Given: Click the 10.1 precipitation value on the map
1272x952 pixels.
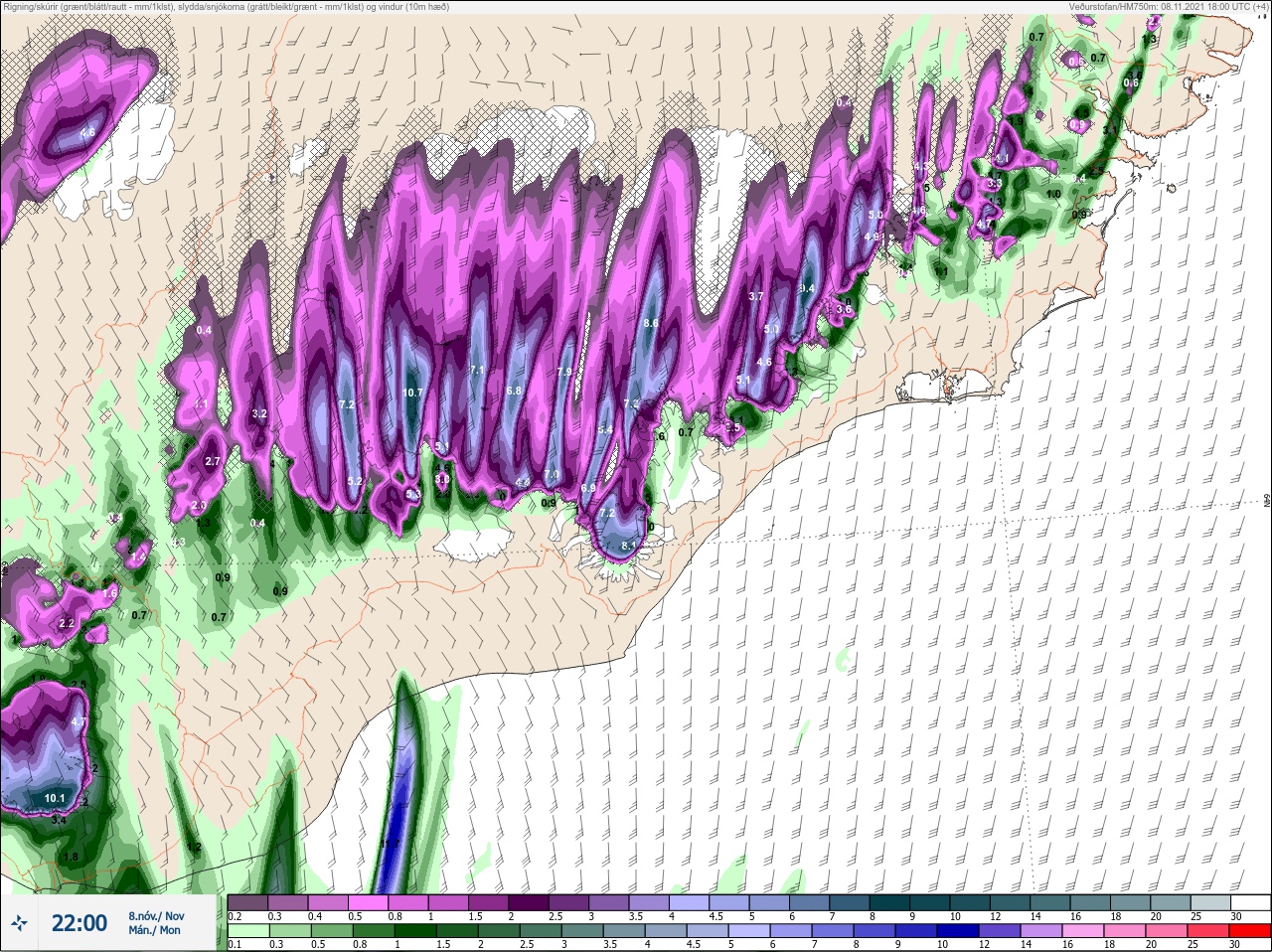Looking at the screenshot, I should [x=55, y=798].
